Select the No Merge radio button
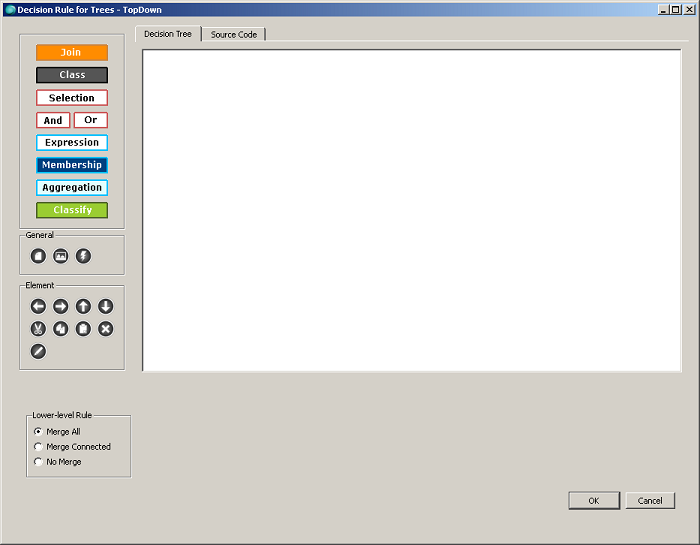Image resolution: width=700 pixels, height=545 pixels. coord(38,462)
